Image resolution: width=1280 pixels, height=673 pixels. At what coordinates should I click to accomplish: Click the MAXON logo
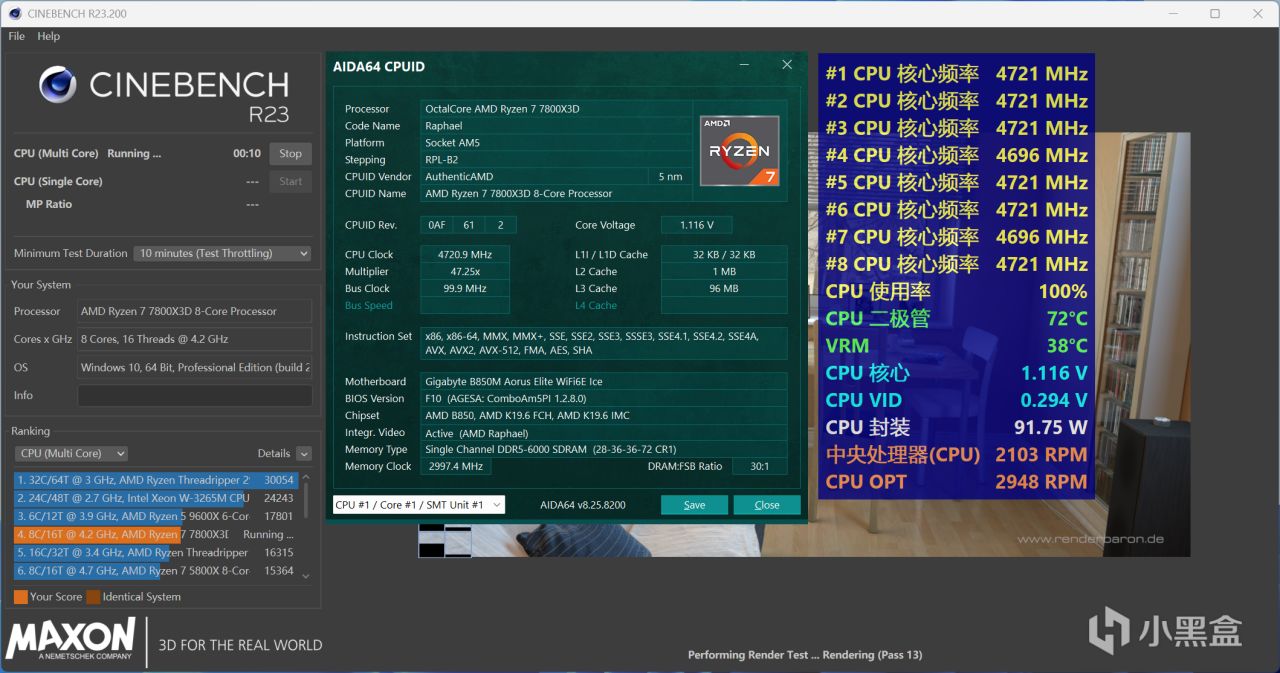[x=71, y=641]
